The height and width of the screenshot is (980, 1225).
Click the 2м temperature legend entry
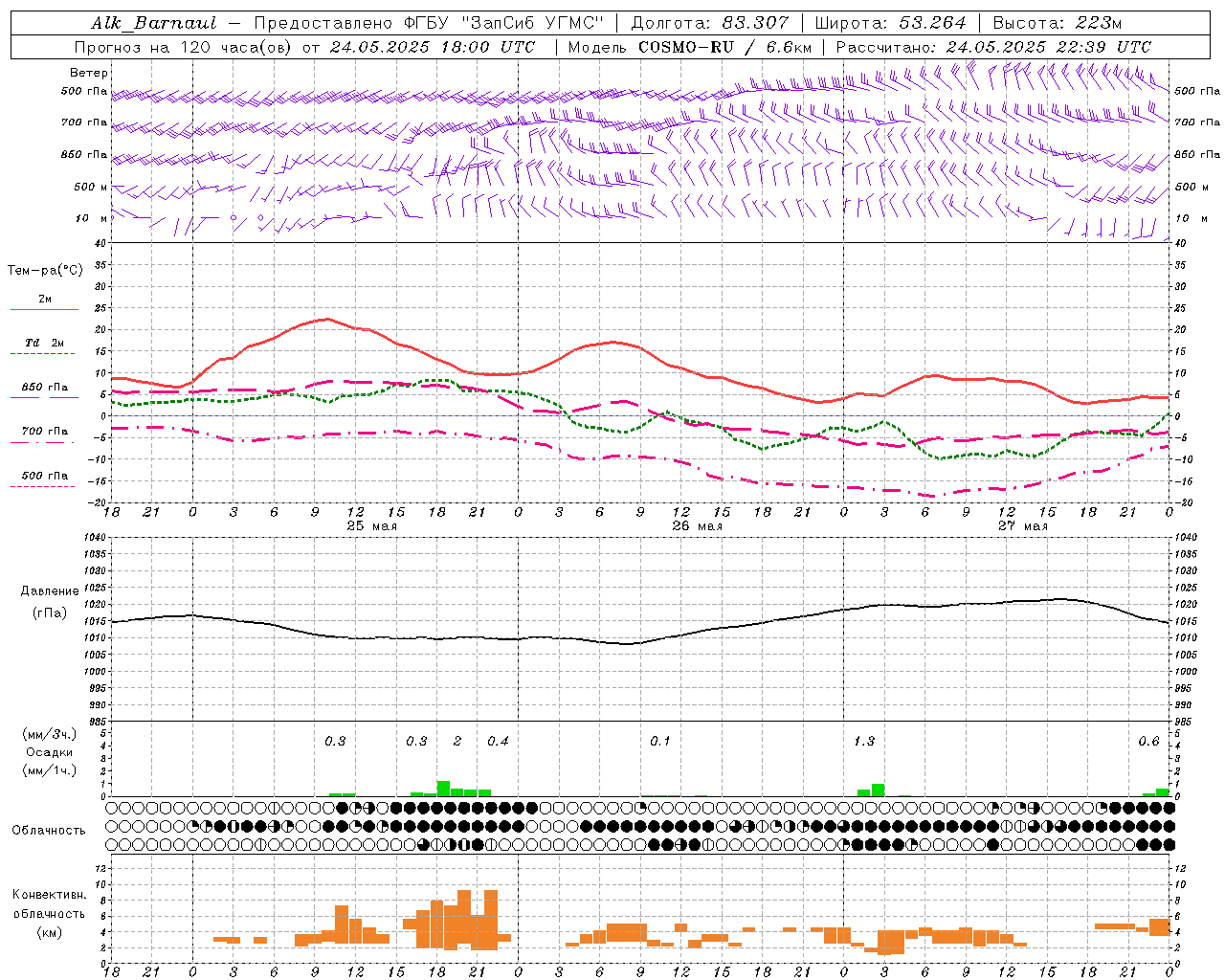click(45, 300)
